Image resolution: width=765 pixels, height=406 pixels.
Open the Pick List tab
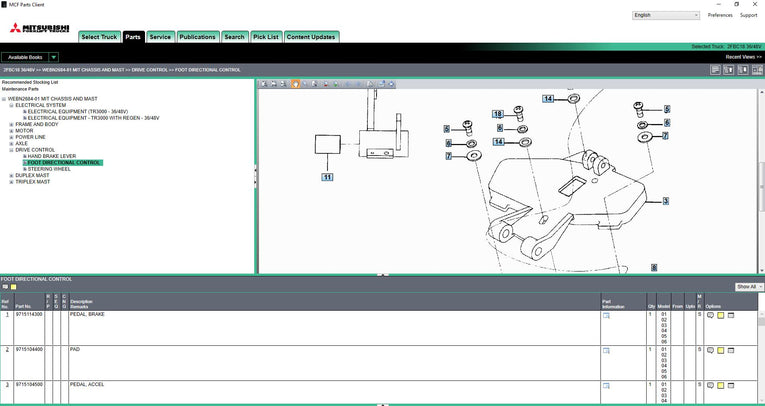266,37
